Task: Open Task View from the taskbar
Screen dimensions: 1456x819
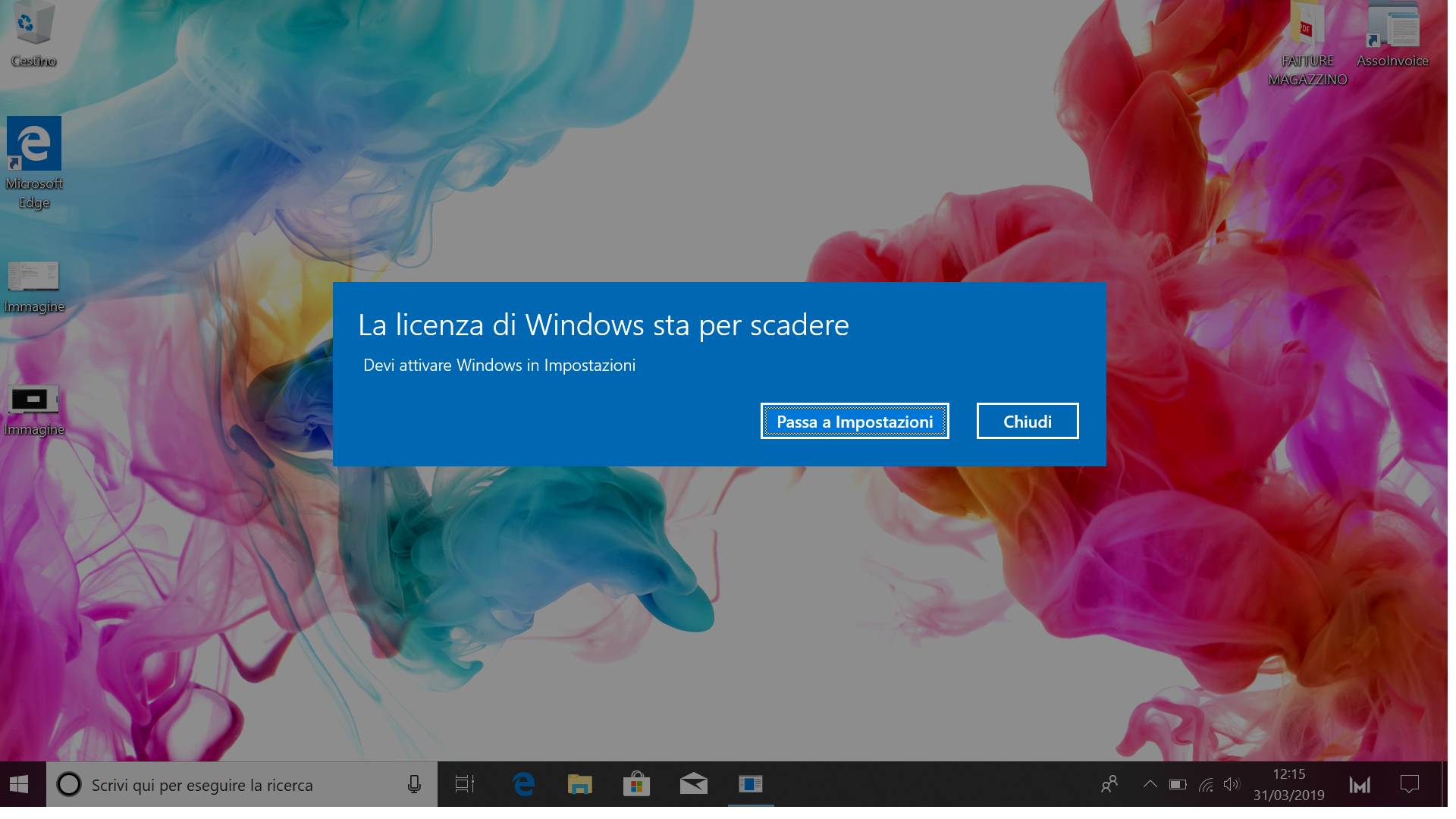Action: click(465, 784)
